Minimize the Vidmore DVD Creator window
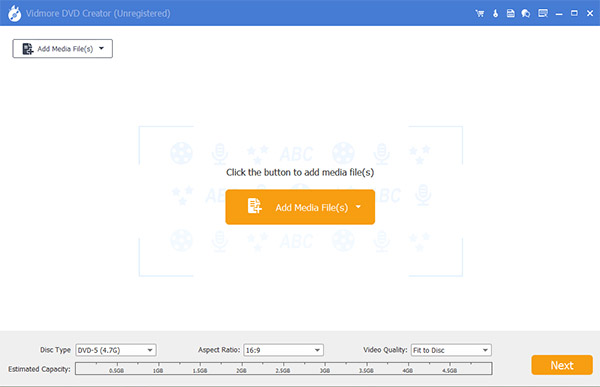600x387 pixels. [x=559, y=14]
